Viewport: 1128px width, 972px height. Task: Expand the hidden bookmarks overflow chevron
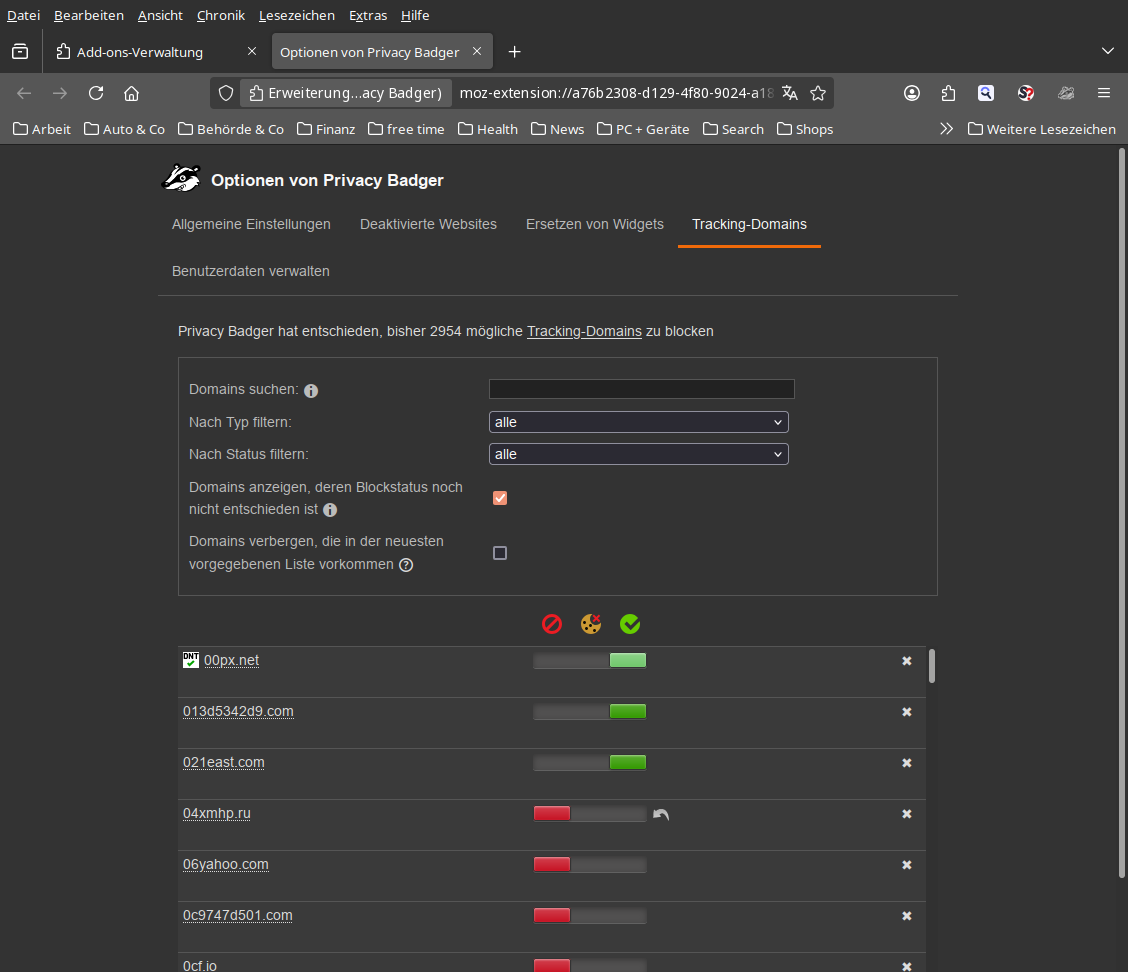[x=946, y=129]
